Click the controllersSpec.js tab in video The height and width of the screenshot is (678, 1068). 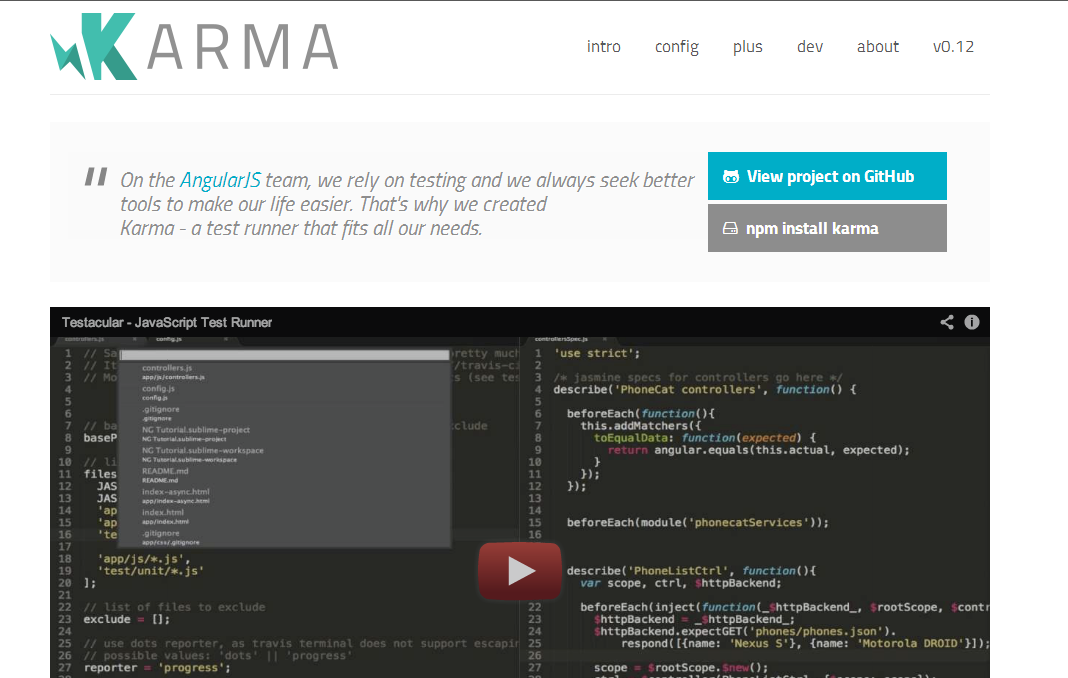[561, 339]
